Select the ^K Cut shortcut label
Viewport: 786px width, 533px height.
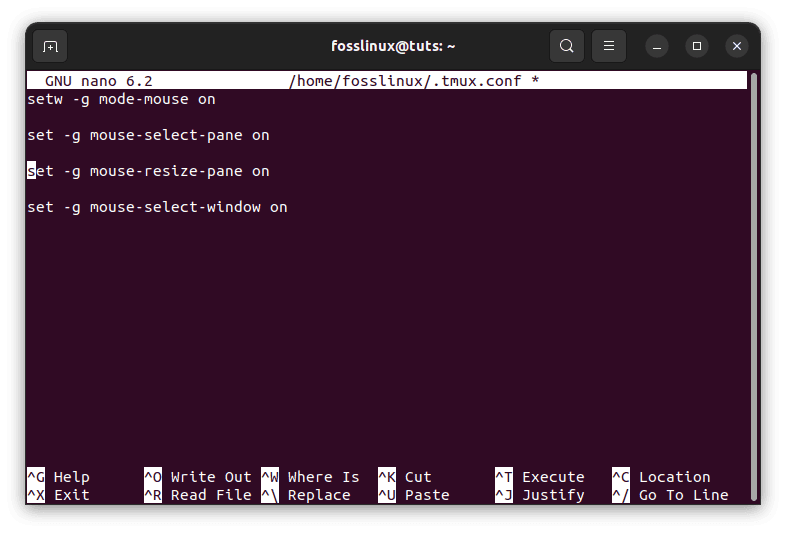tap(405, 477)
